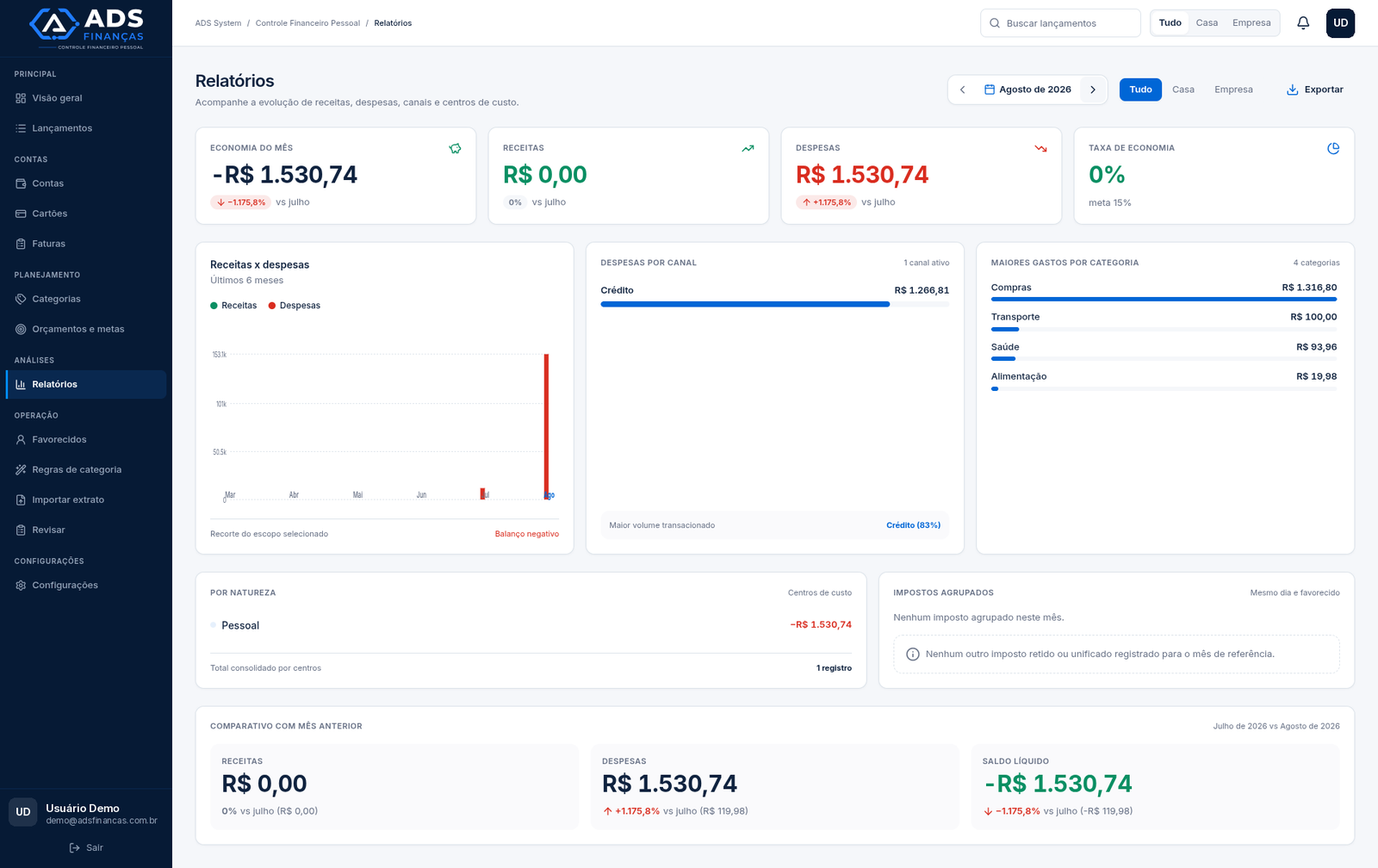Click demo@adsfinancas.com.br email text
This screenshot has width=1378, height=868.
pyautogui.click(x=102, y=821)
